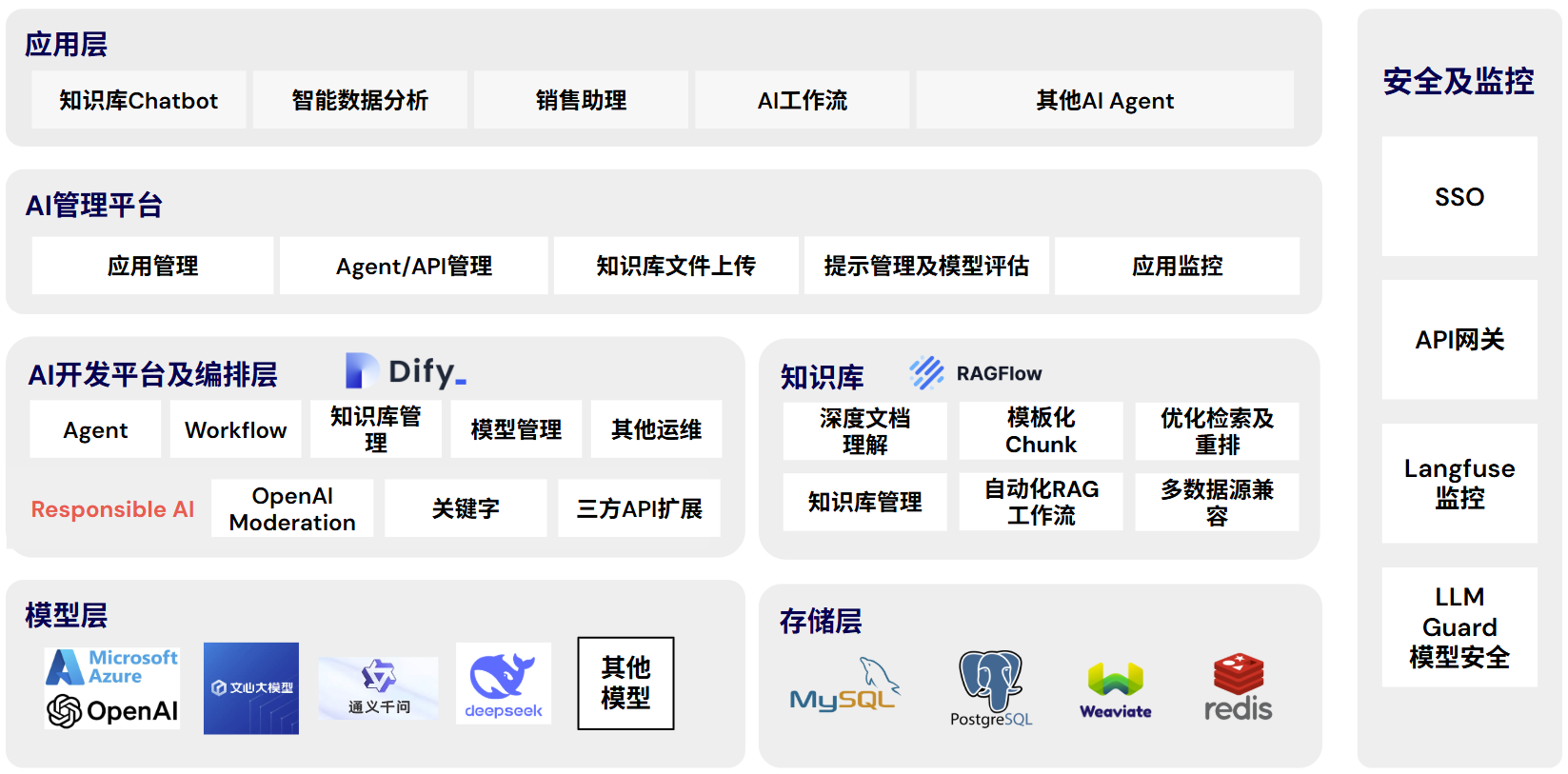Click the Dify logo

(x=406, y=371)
